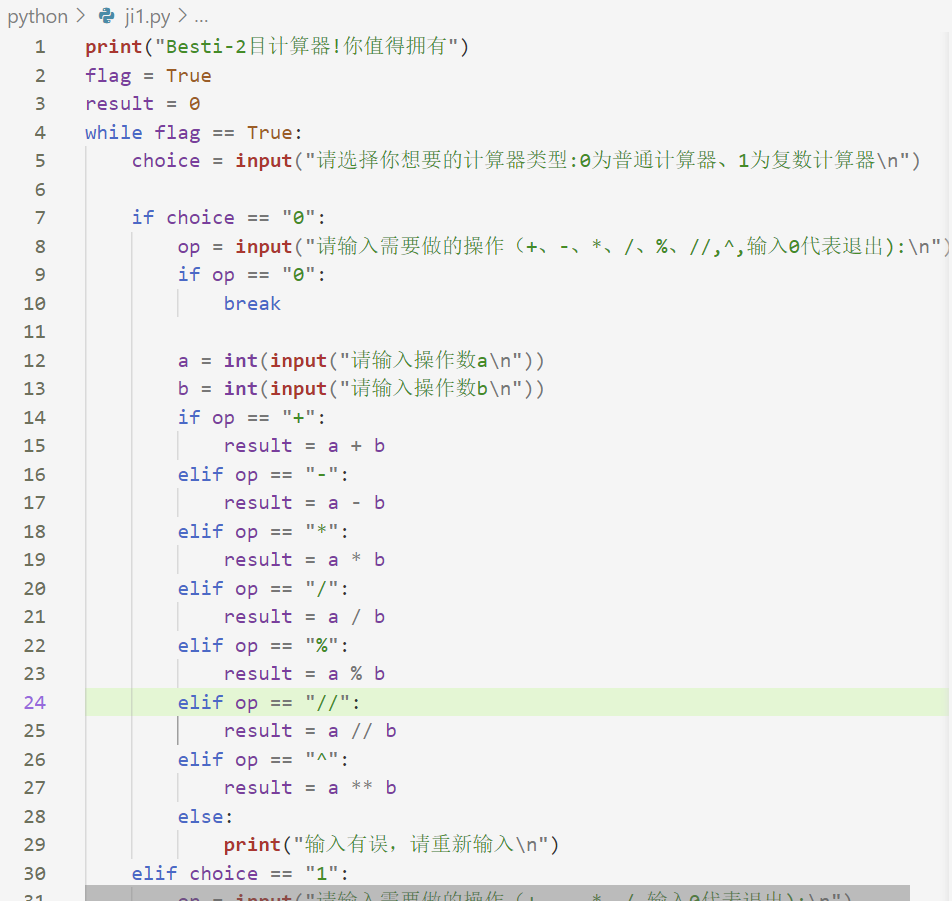This screenshot has width=952, height=901.
Task: Click 'elif op == "/":' on line 20
Action: coord(264,588)
